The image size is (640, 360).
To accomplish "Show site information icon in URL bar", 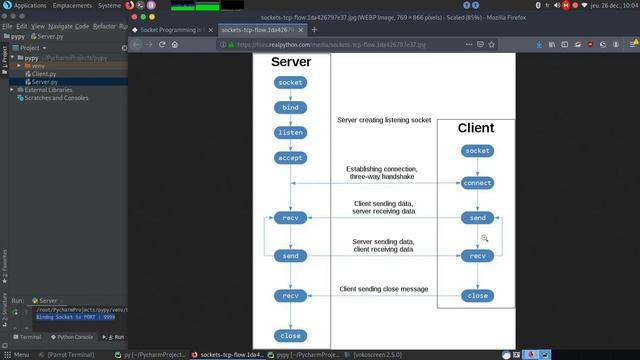I will [223, 44].
